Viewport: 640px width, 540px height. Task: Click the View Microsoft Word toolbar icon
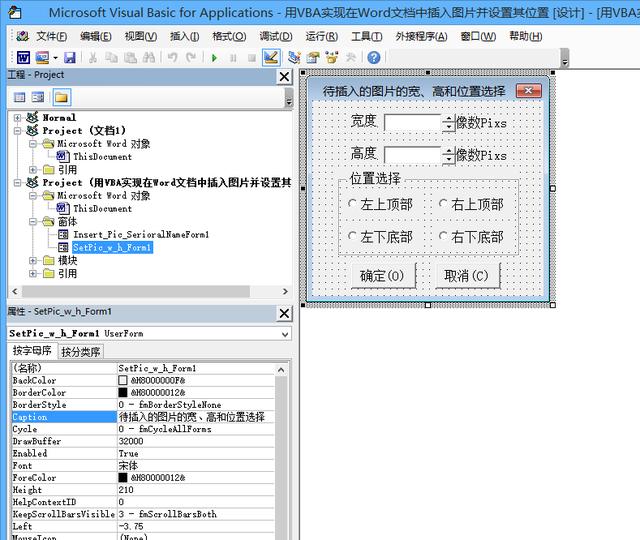23,58
